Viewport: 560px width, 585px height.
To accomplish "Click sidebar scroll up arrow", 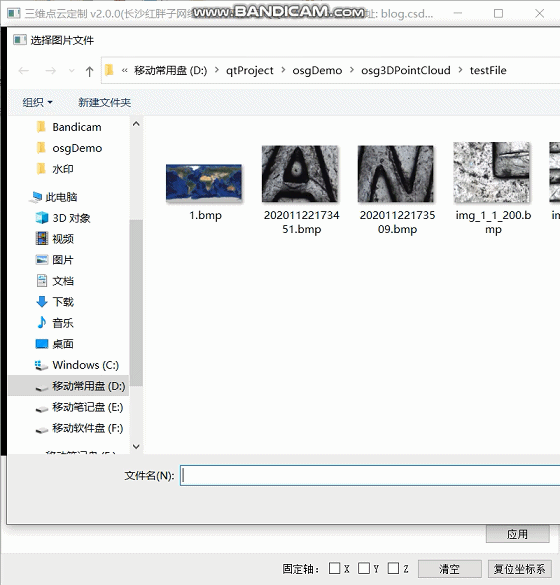I will [x=136, y=124].
